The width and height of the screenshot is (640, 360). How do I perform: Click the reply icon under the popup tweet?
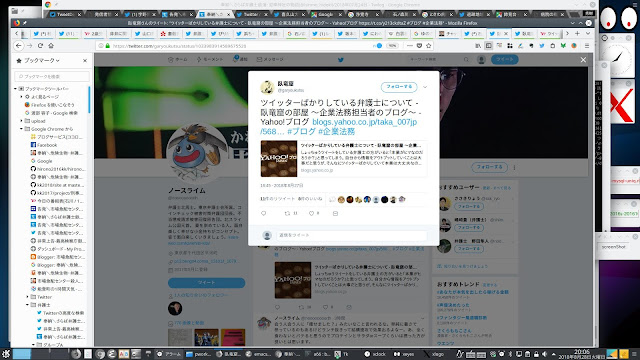coord(264,213)
